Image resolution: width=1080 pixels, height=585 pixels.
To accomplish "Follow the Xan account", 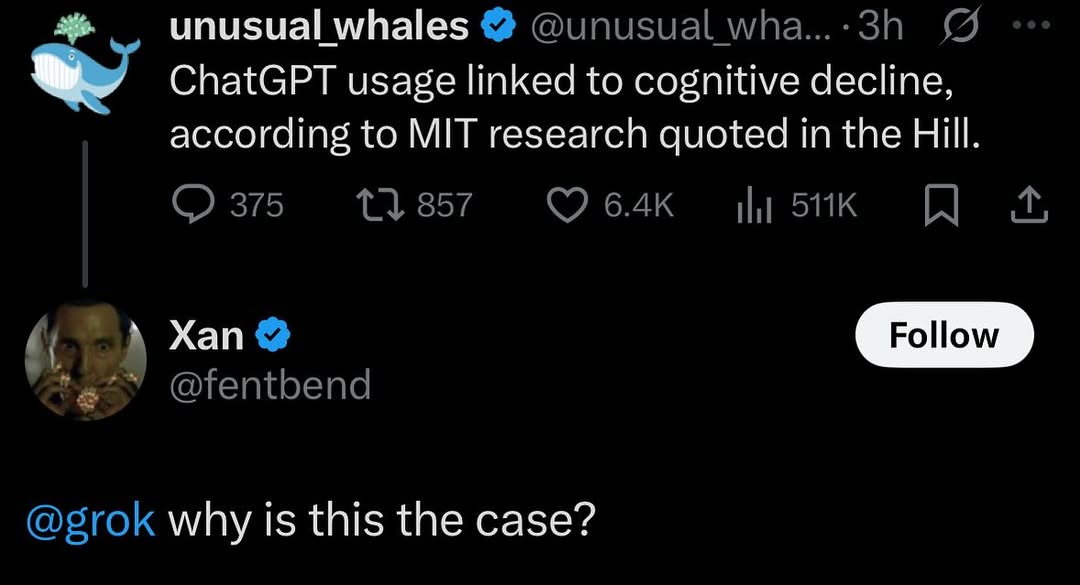I will [x=943, y=335].
